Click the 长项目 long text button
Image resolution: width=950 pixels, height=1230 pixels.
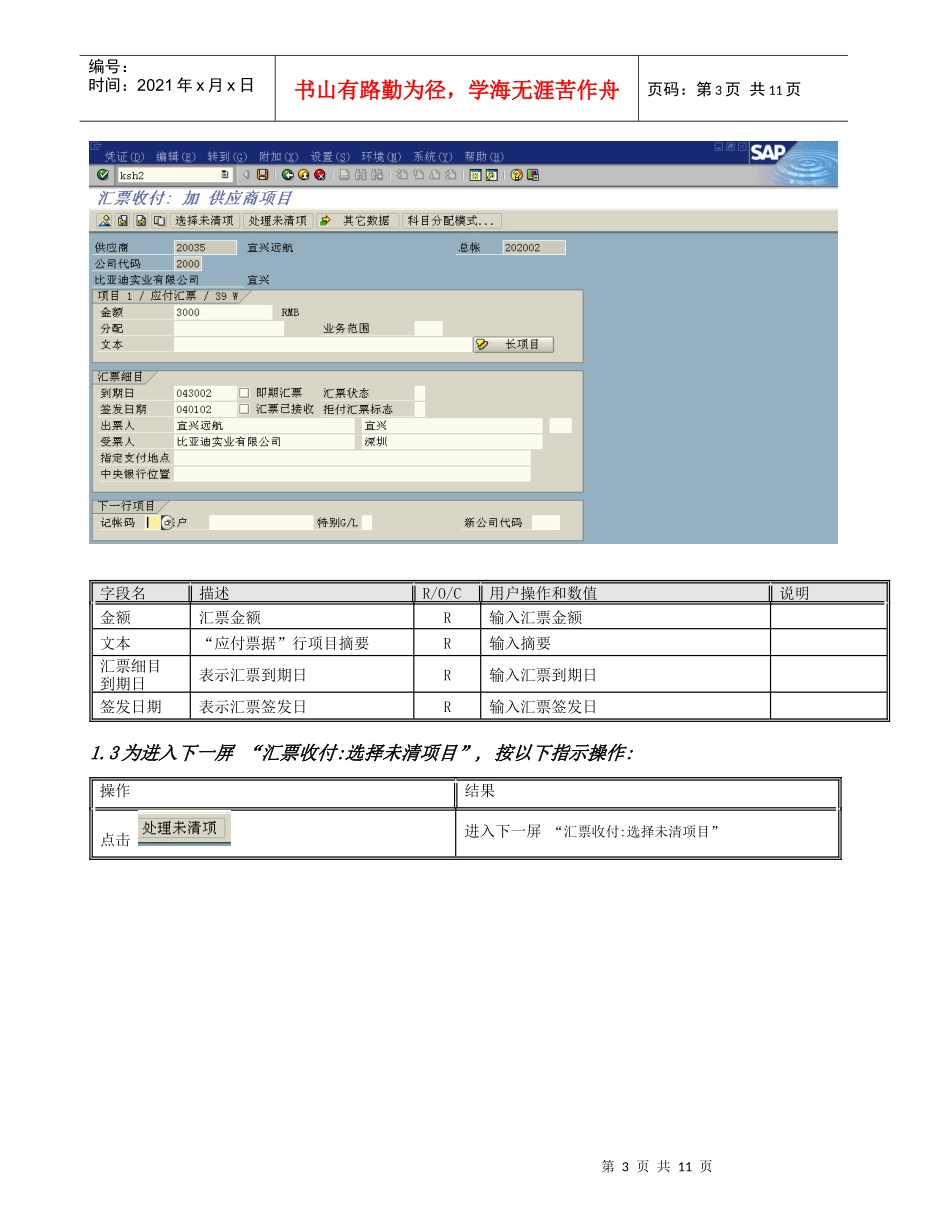[513, 344]
